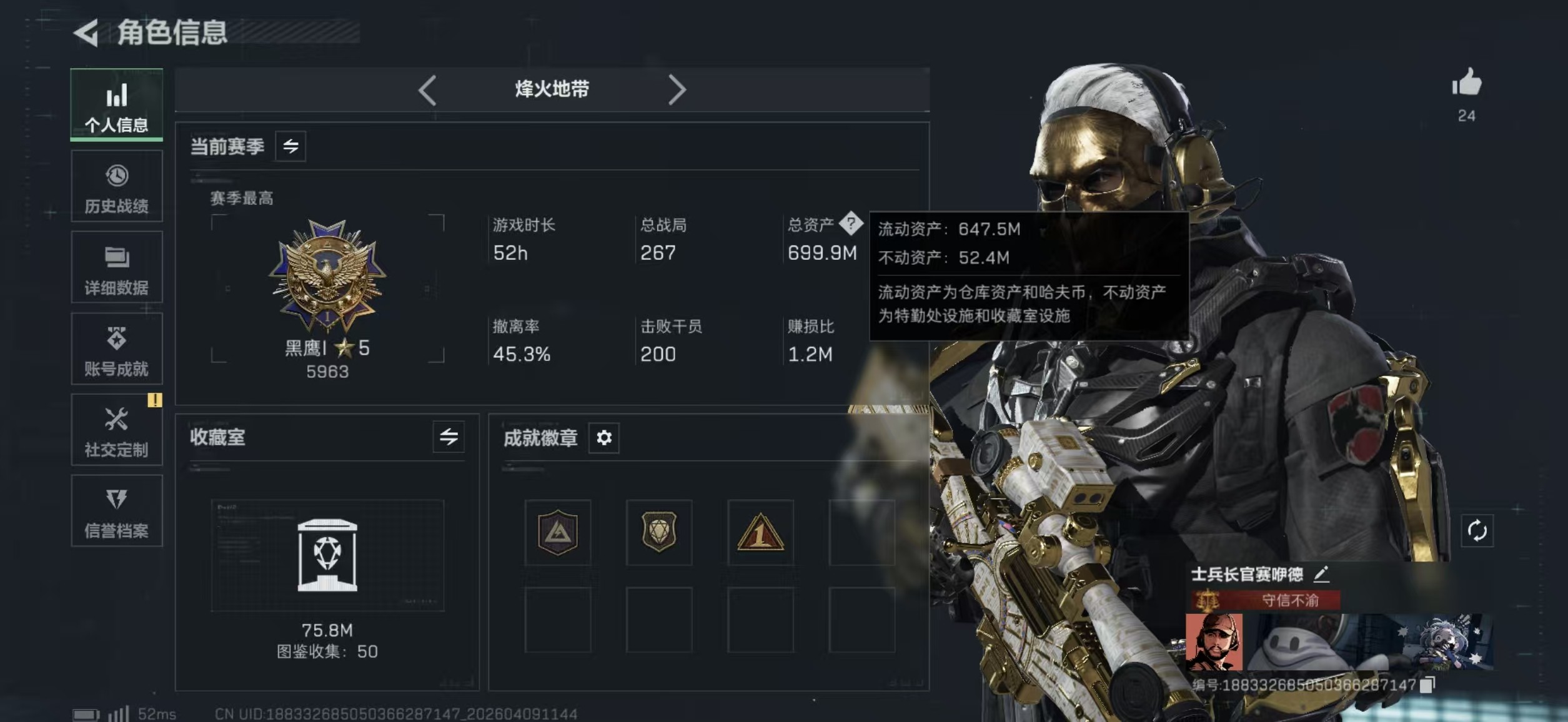Open the display case icon in 收藏室

click(x=327, y=555)
